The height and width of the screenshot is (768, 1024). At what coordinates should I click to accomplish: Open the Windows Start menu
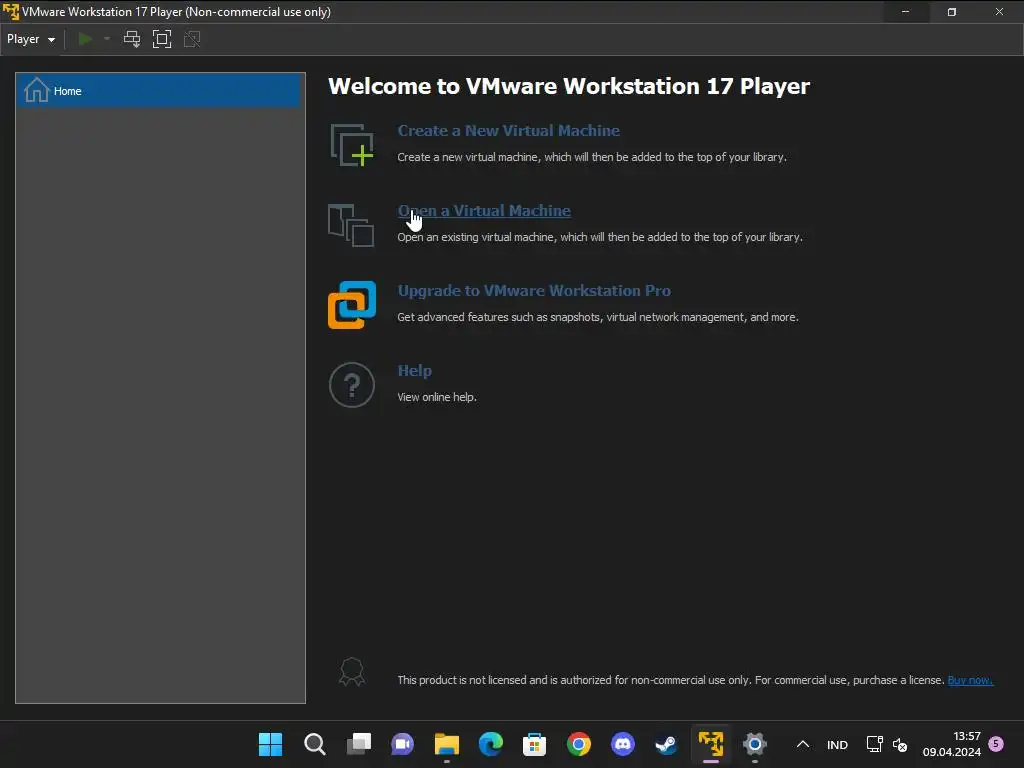coord(270,744)
